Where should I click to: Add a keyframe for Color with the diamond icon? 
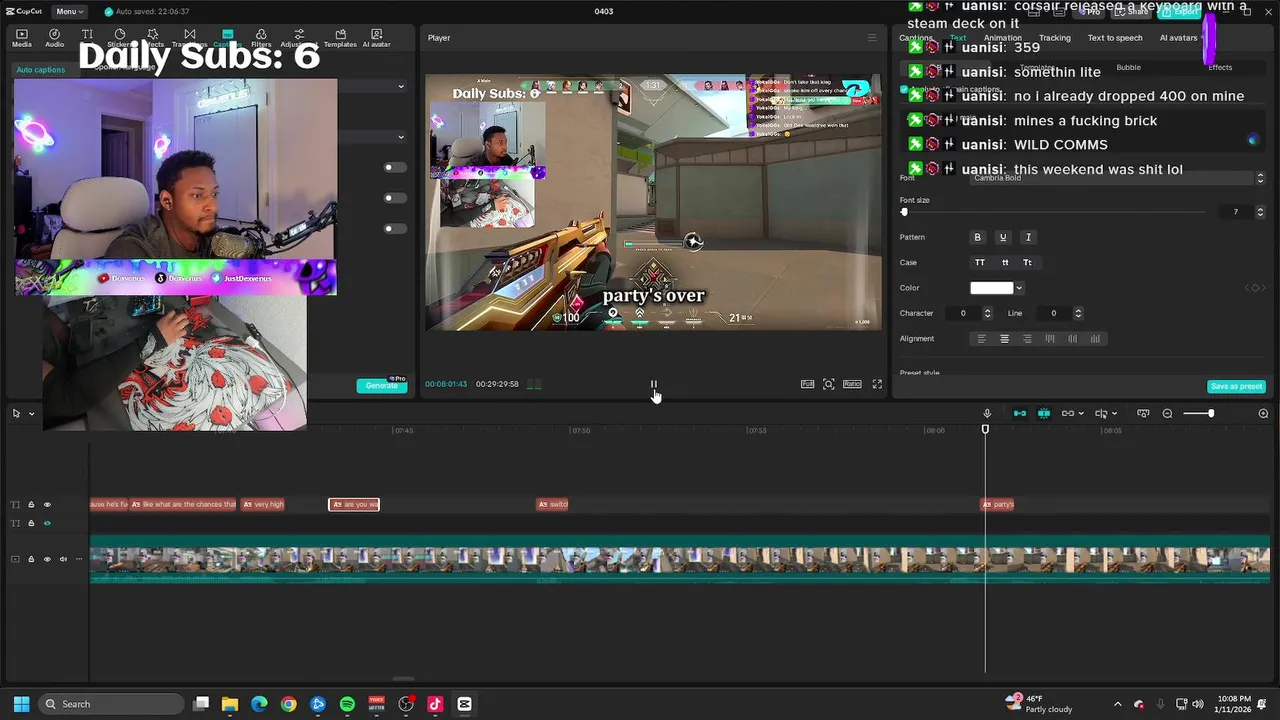click(1254, 288)
